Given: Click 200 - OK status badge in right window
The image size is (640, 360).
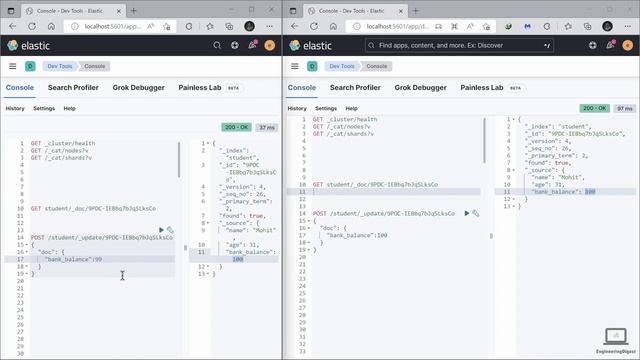Looking at the screenshot, I should 595,109.
